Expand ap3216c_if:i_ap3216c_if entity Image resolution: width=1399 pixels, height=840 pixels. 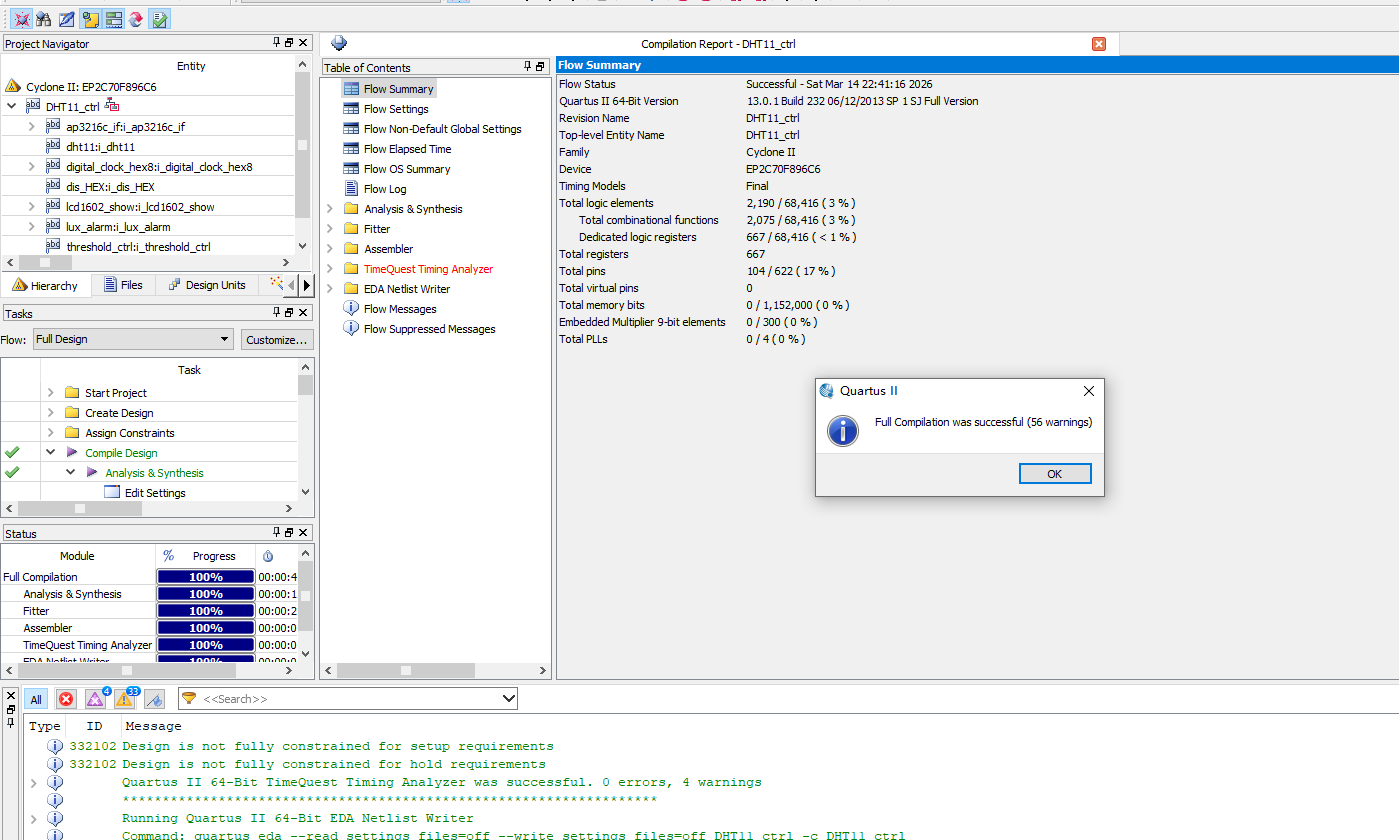[x=31, y=127]
